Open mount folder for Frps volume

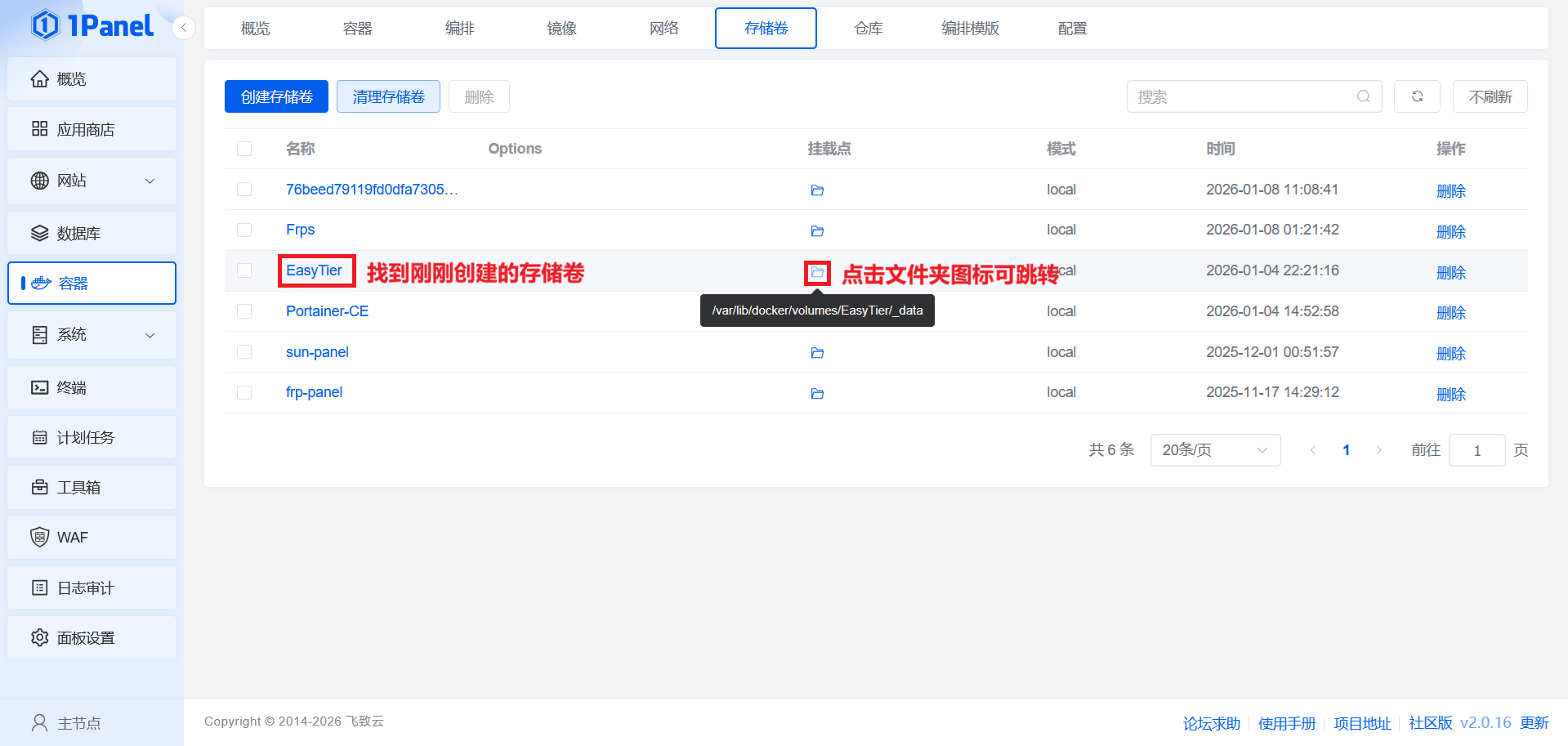(x=817, y=231)
